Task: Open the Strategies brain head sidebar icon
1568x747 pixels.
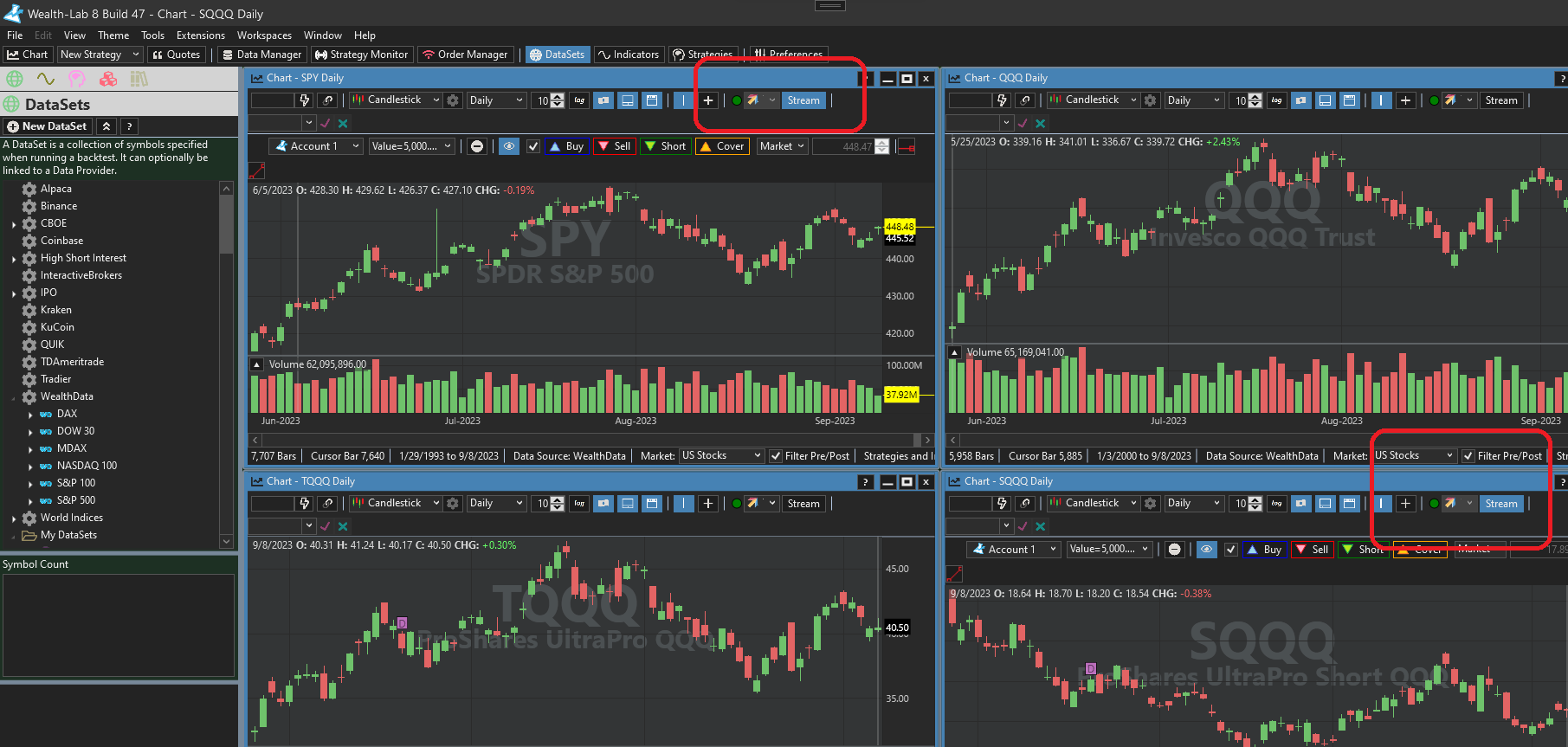Action: click(77, 79)
